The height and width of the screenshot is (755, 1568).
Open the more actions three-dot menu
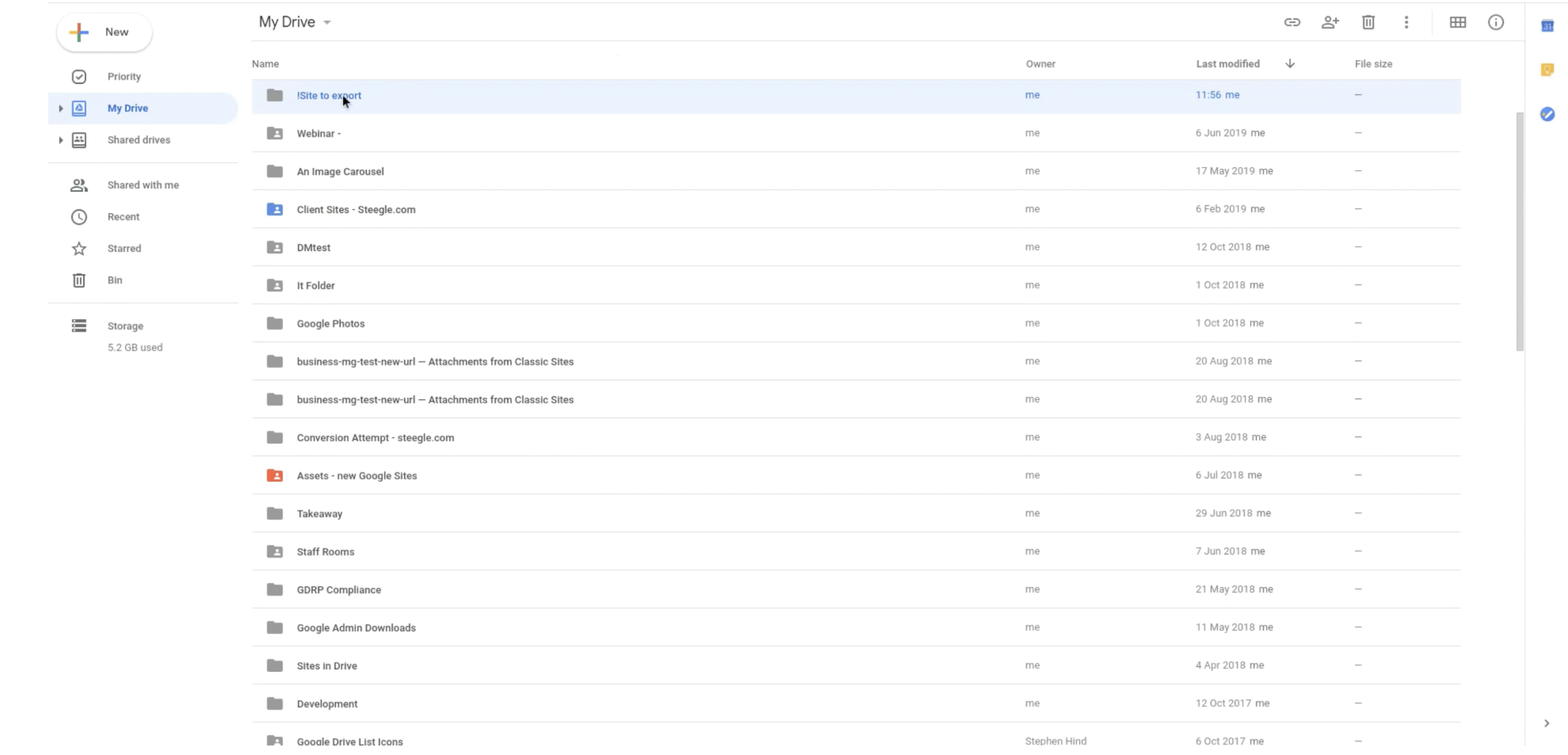point(1406,23)
